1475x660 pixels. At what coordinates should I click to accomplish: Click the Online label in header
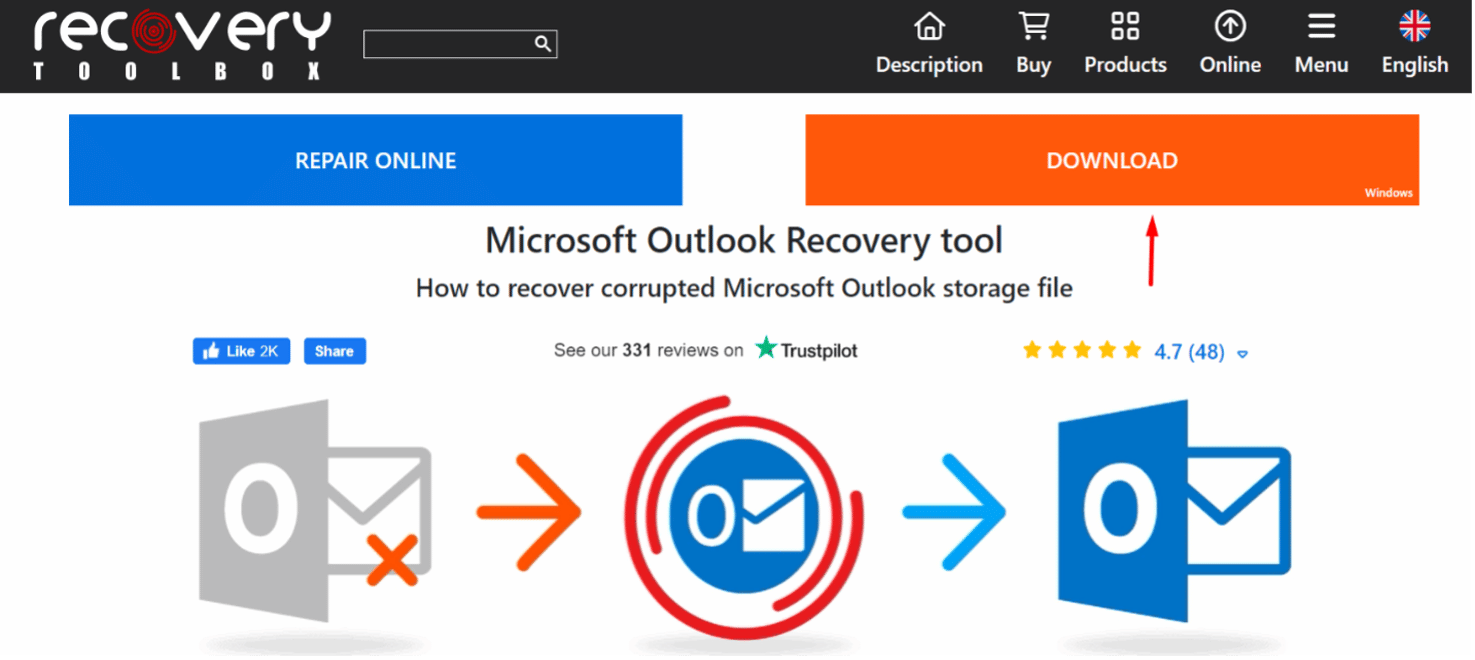point(1230,65)
